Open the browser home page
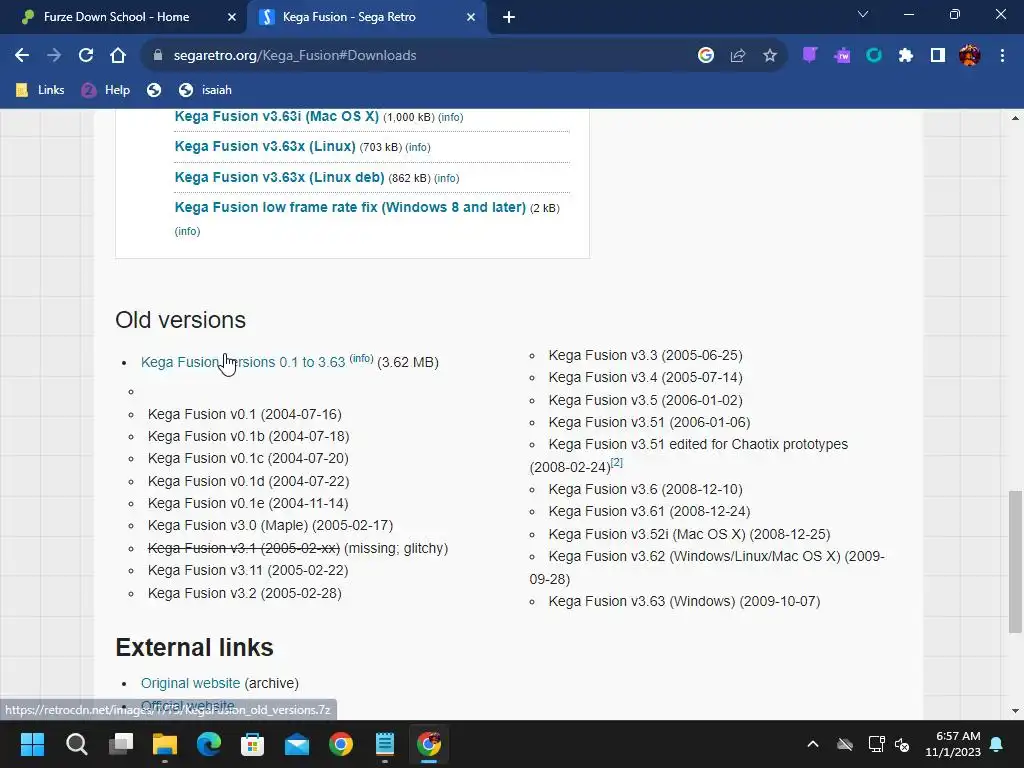The image size is (1024, 768). [x=118, y=56]
